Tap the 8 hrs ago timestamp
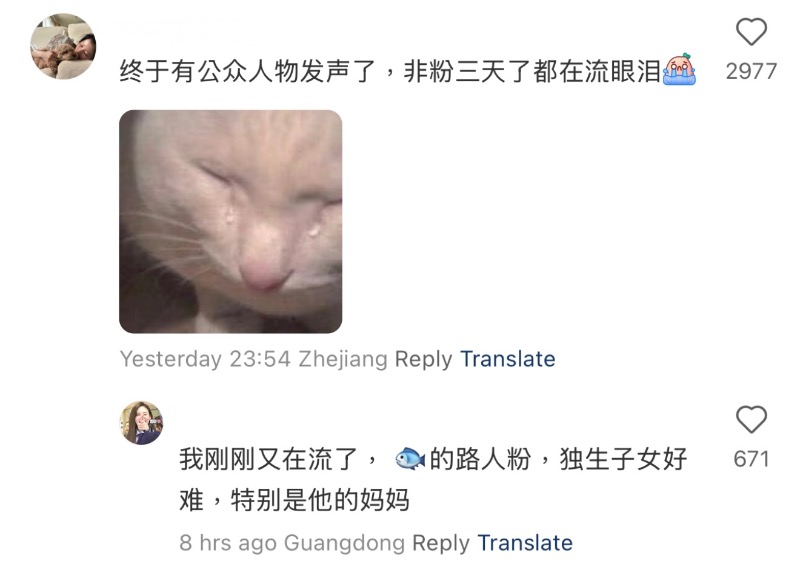The width and height of the screenshot is (800, 564). [228, 543]
